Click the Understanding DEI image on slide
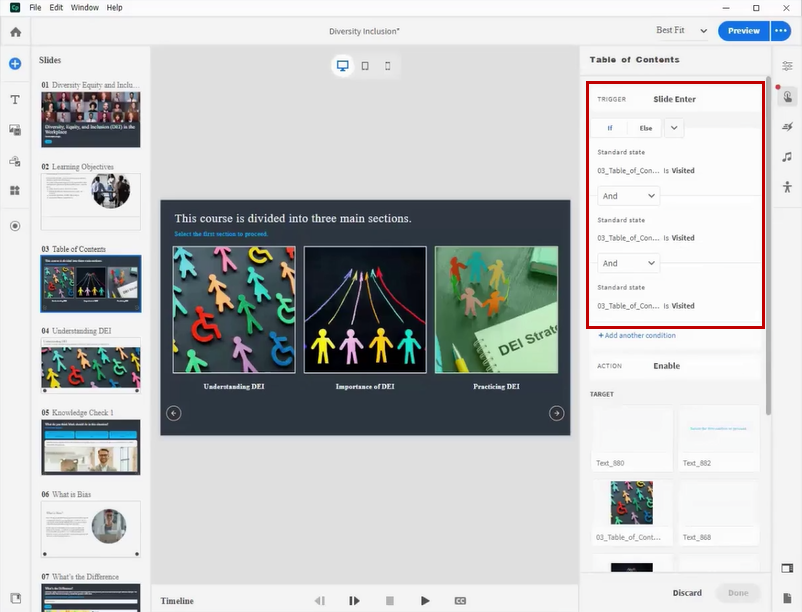The image size is (802, 612). (x=234, y=310)
